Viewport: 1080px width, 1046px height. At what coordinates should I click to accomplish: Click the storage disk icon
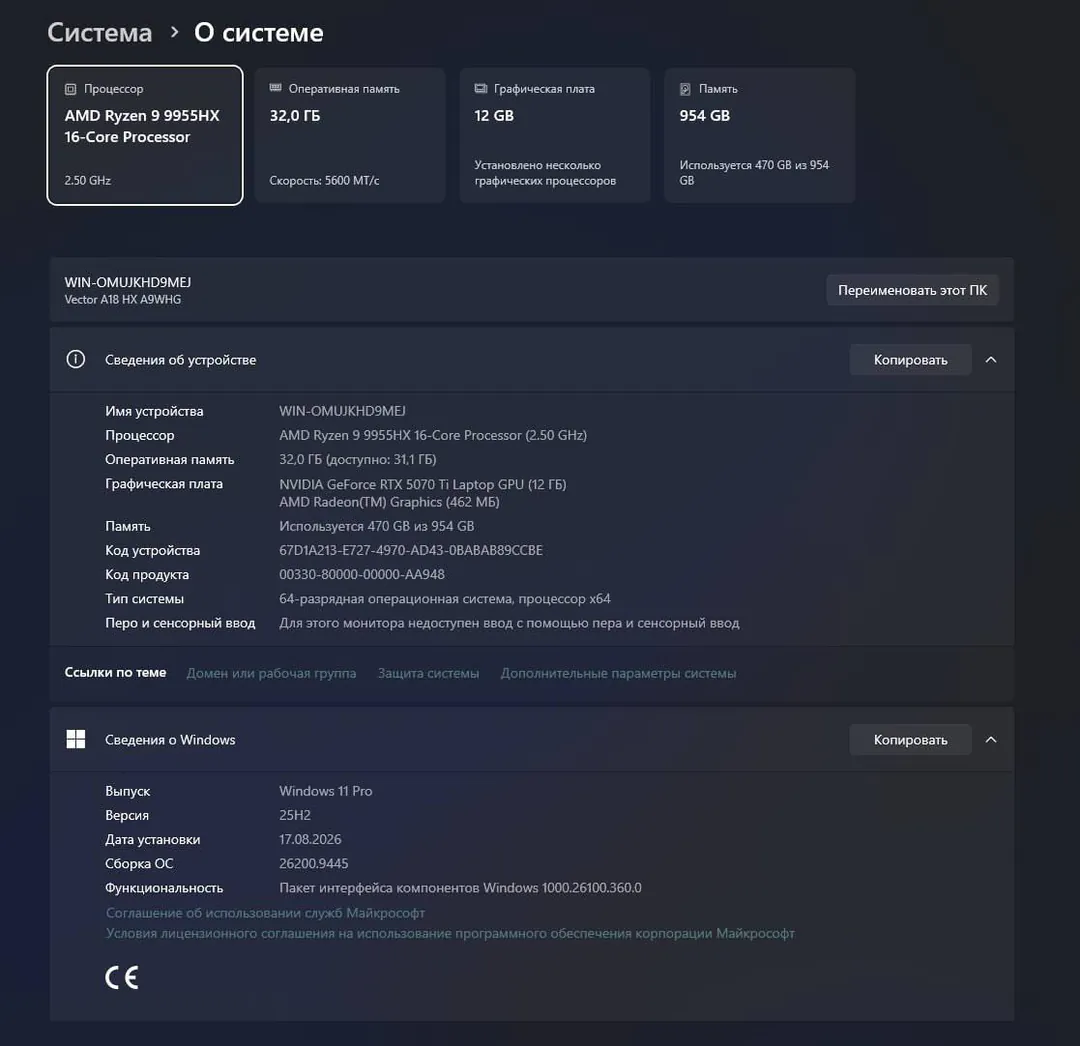[x=685, y=89]
